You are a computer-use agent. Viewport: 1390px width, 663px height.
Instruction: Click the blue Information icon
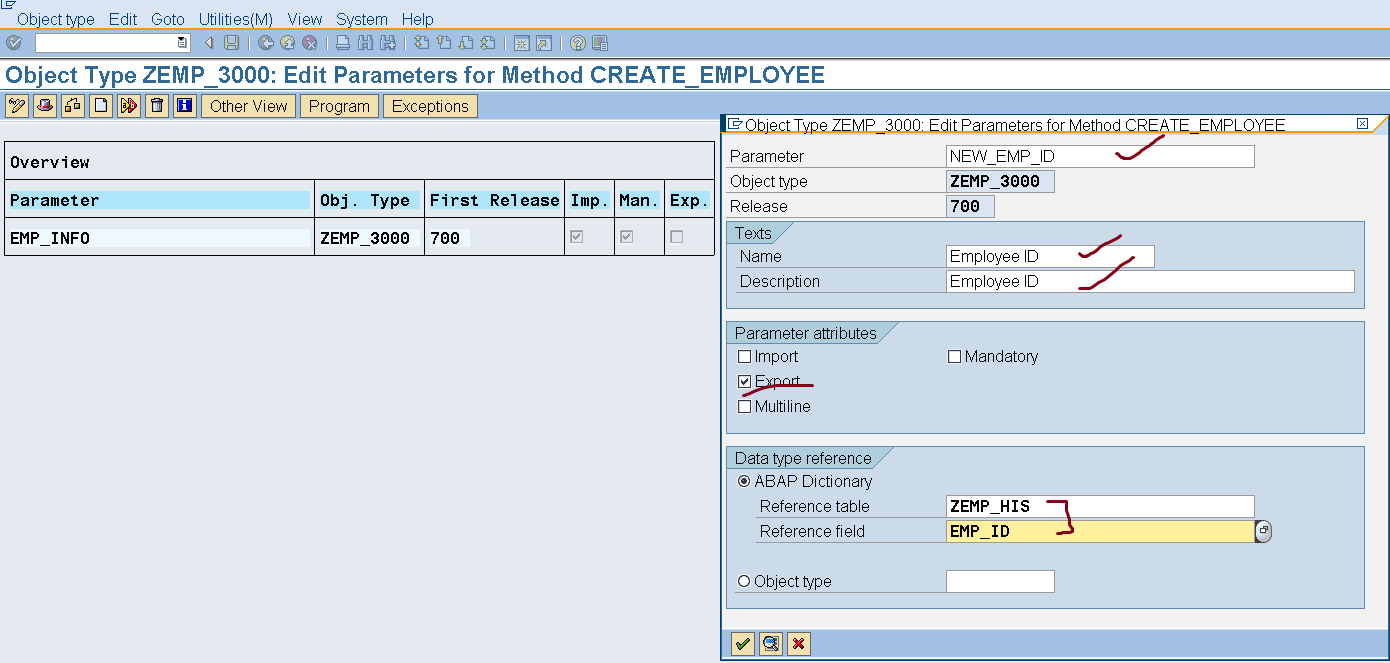click(184, 106)
